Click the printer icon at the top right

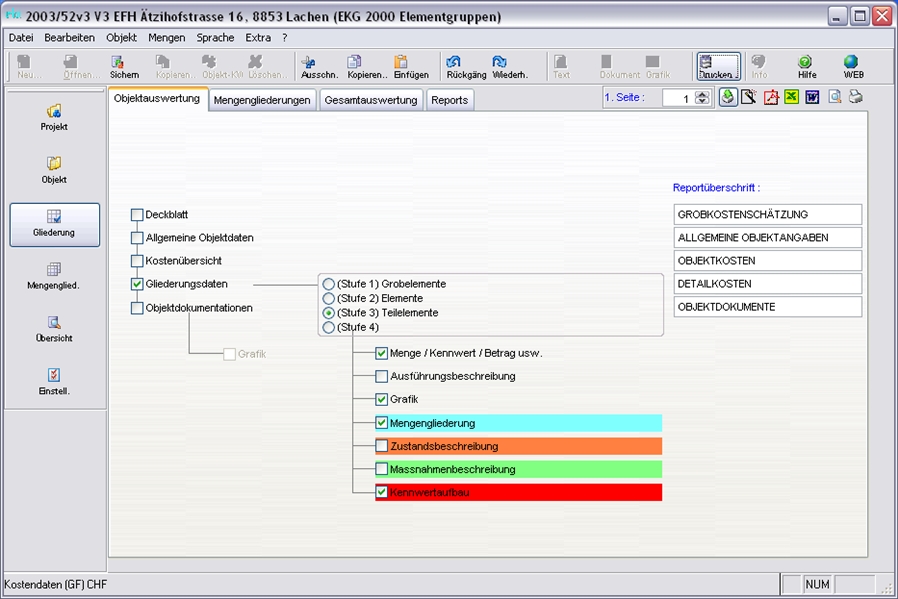point(856,97)
